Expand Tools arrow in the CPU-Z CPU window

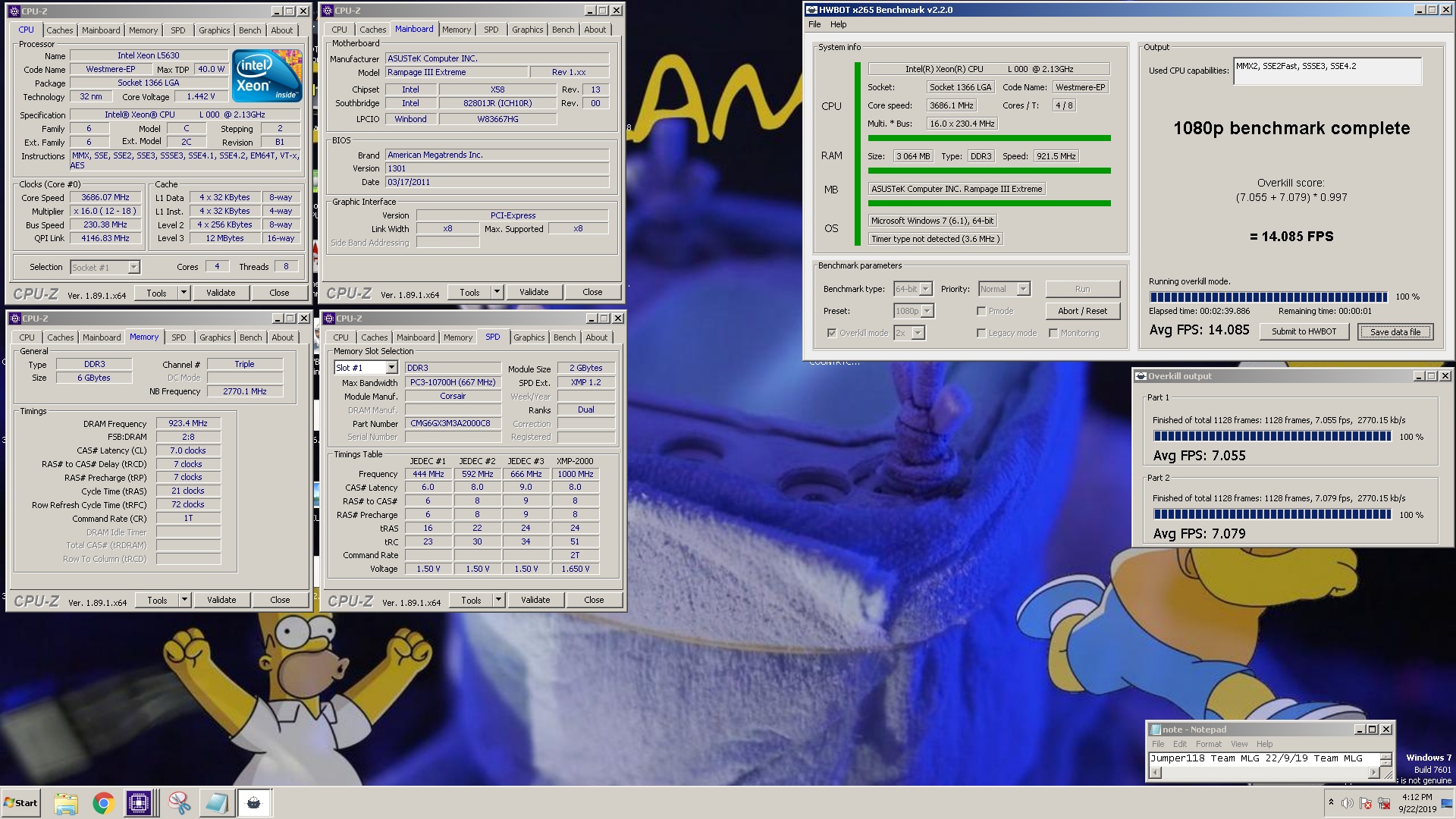(x=184, y=293)
